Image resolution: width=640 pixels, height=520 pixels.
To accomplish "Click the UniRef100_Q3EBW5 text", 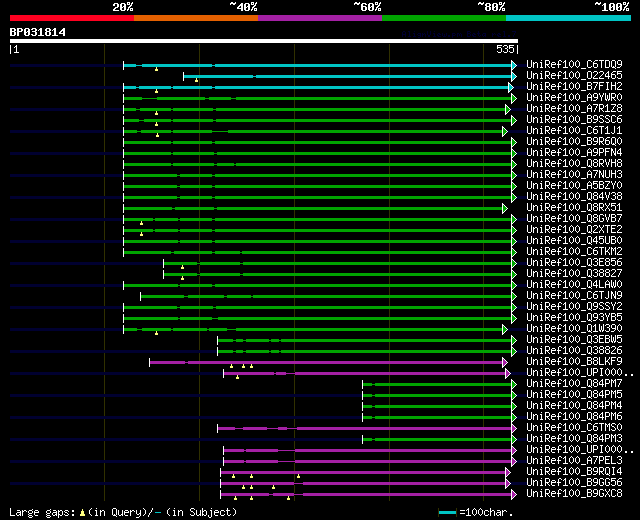I will click(574, 340).
